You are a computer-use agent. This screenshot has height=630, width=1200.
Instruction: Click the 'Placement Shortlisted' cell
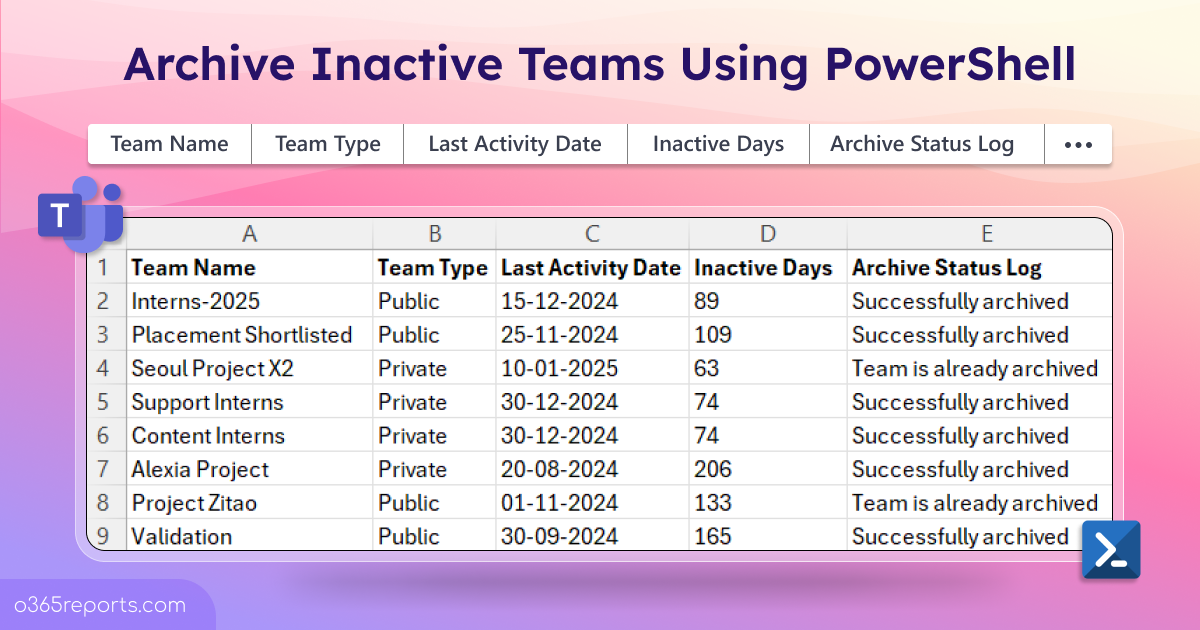point(250,335)
